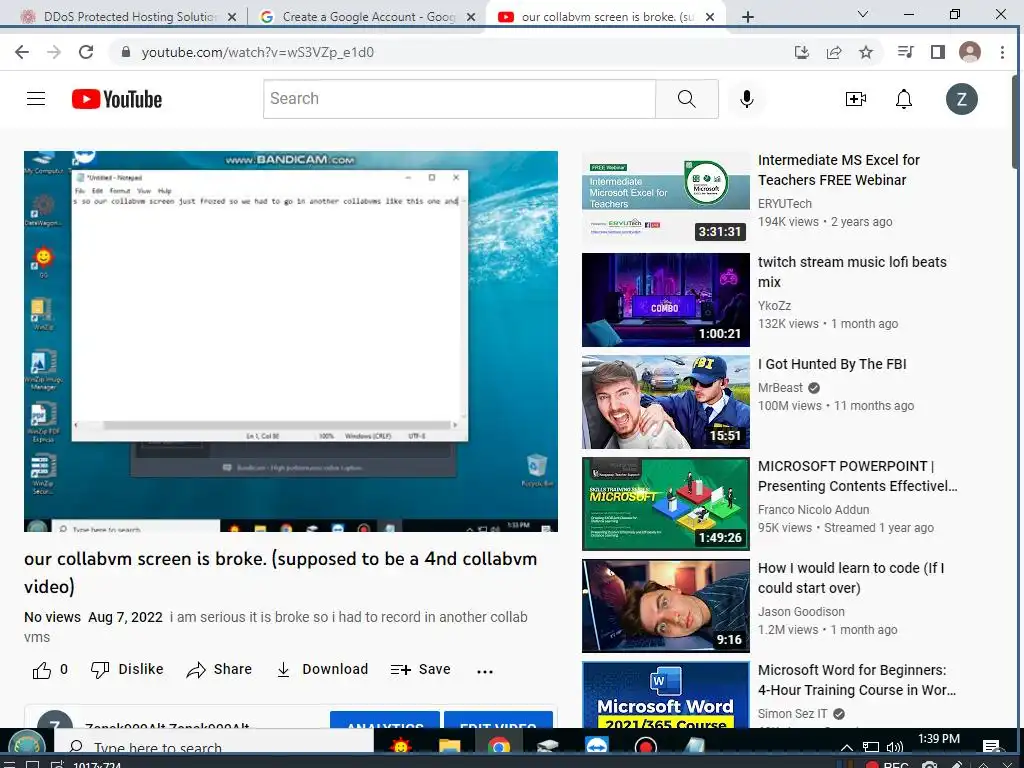Click the video player
Screen dimensions: 1024x768
point(291,342)
